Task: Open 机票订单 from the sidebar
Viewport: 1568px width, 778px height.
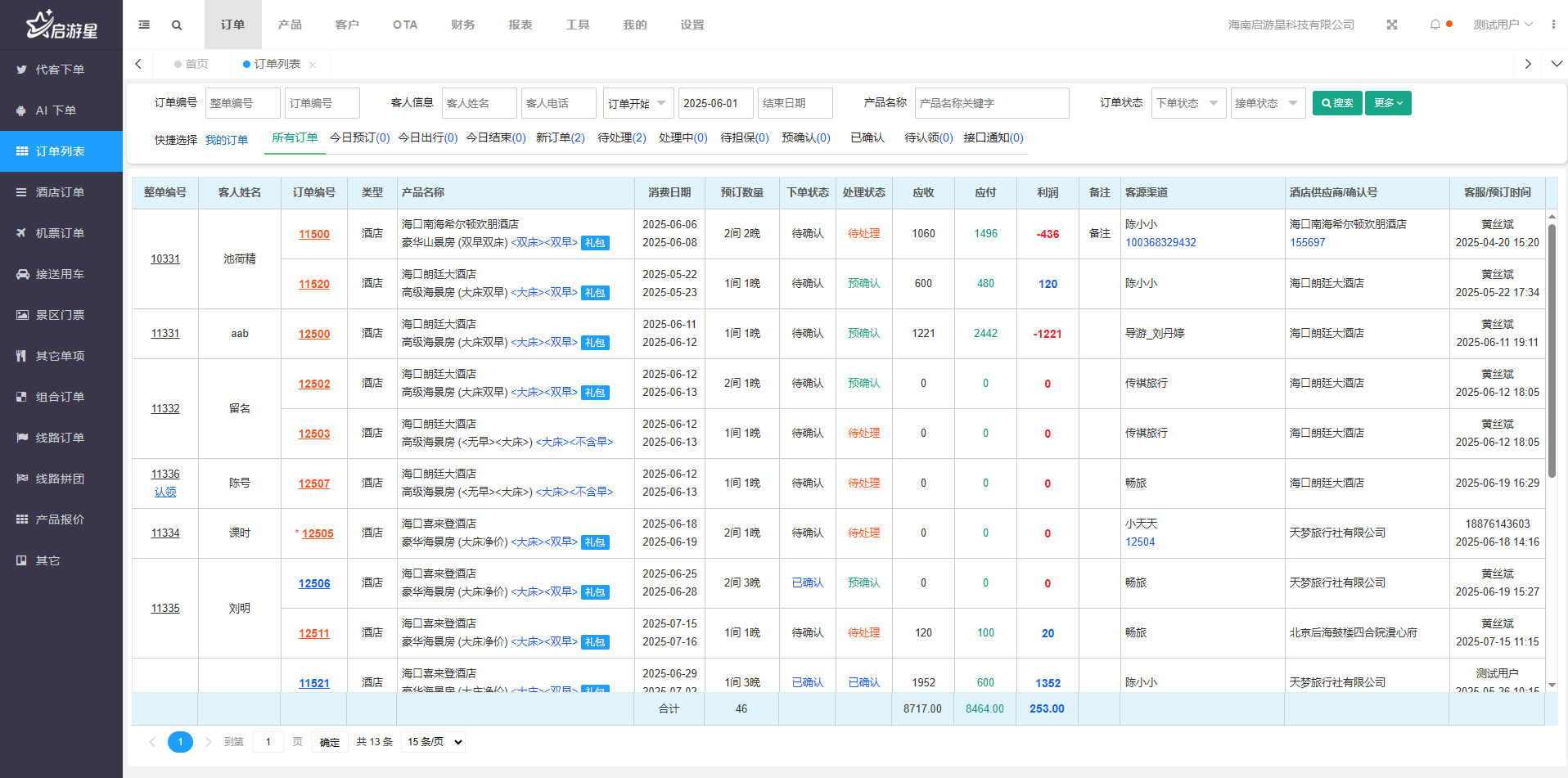Action: [x=61, y=233]
